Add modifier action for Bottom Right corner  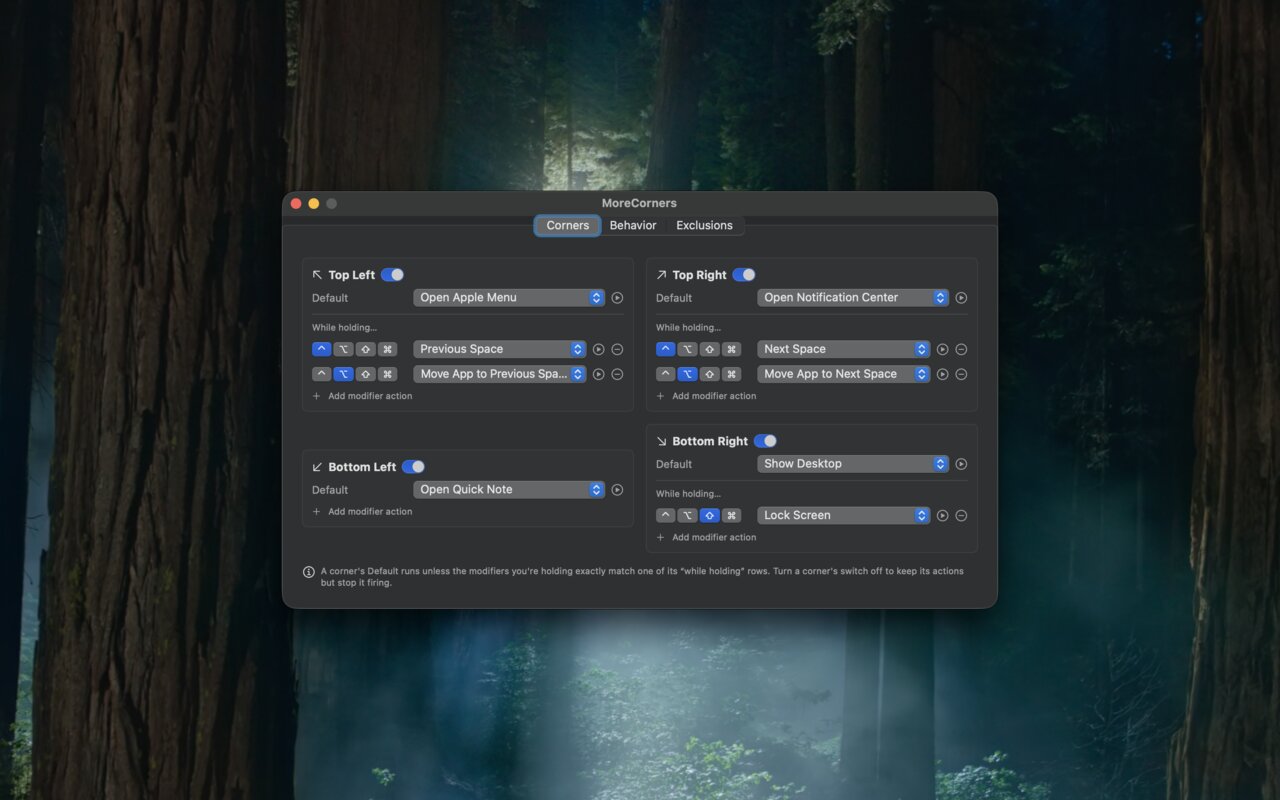(706, 538)
